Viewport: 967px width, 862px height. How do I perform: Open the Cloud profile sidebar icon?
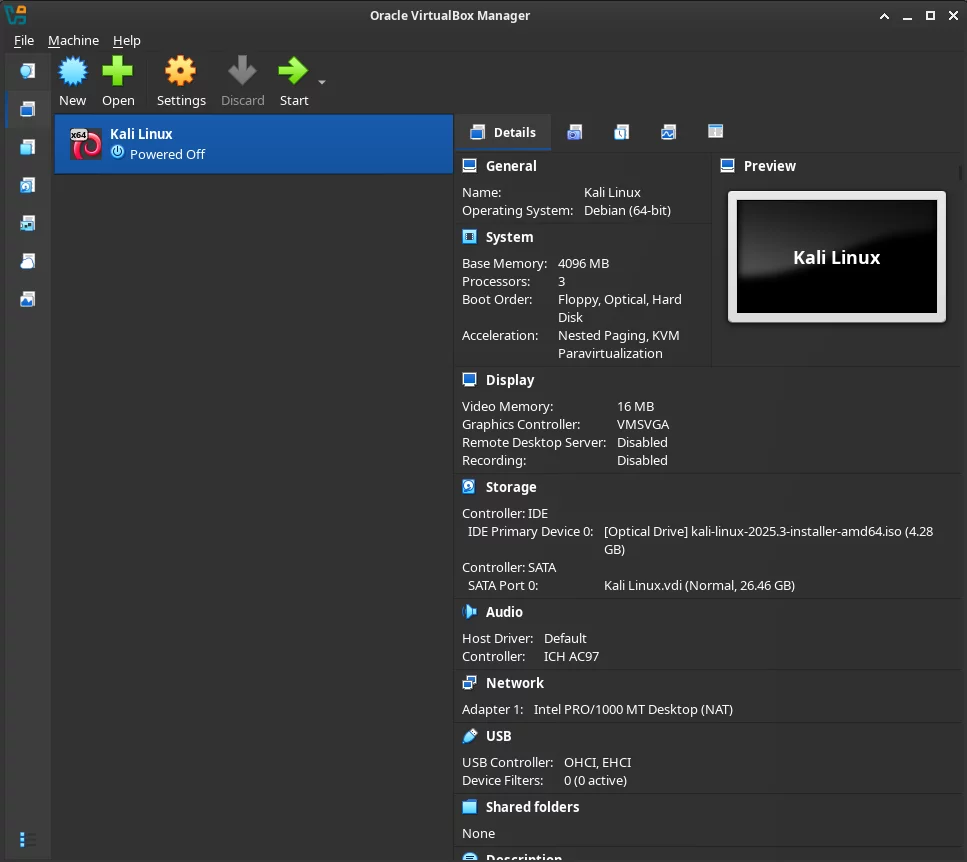tap(27, 261)
